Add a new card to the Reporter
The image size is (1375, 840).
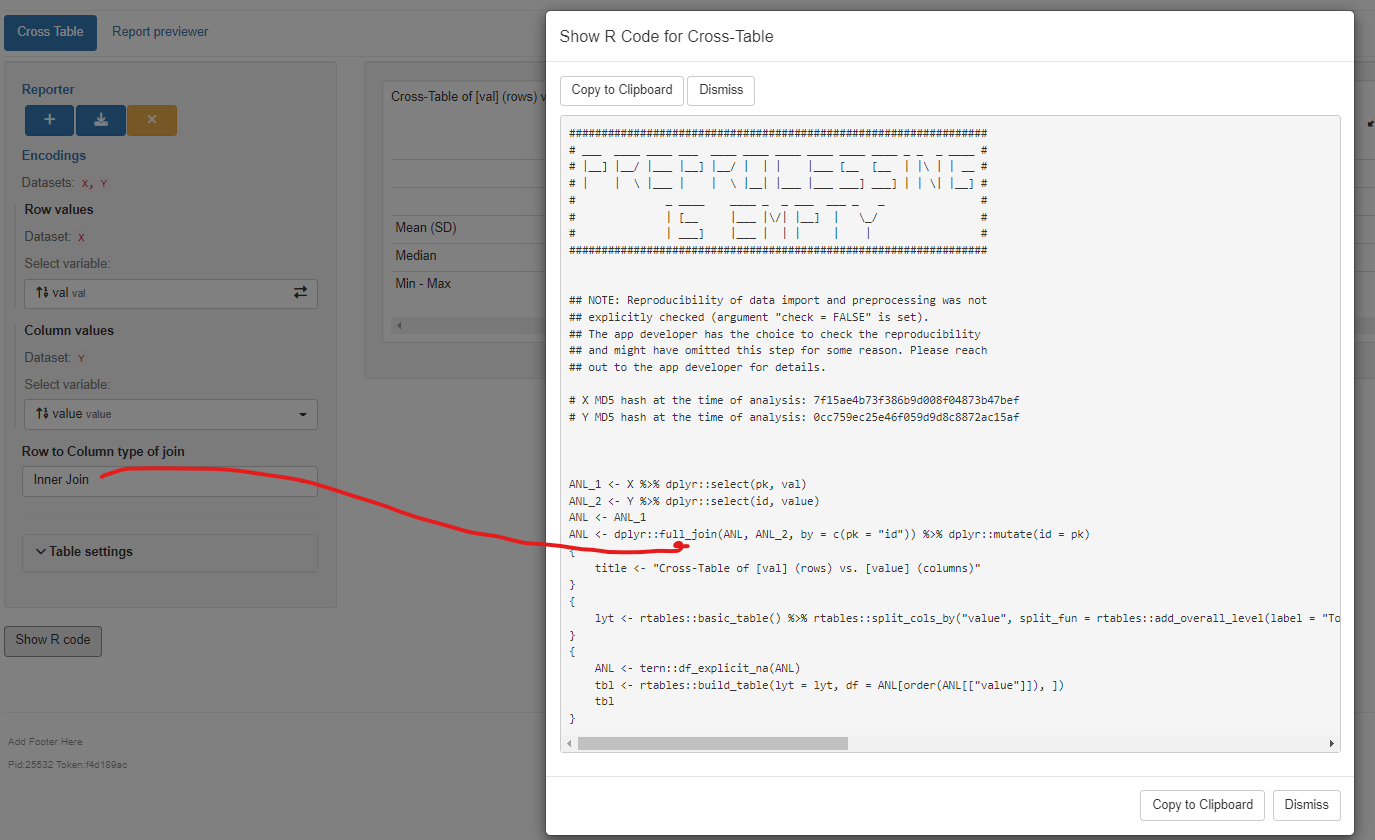pos(48,120)
